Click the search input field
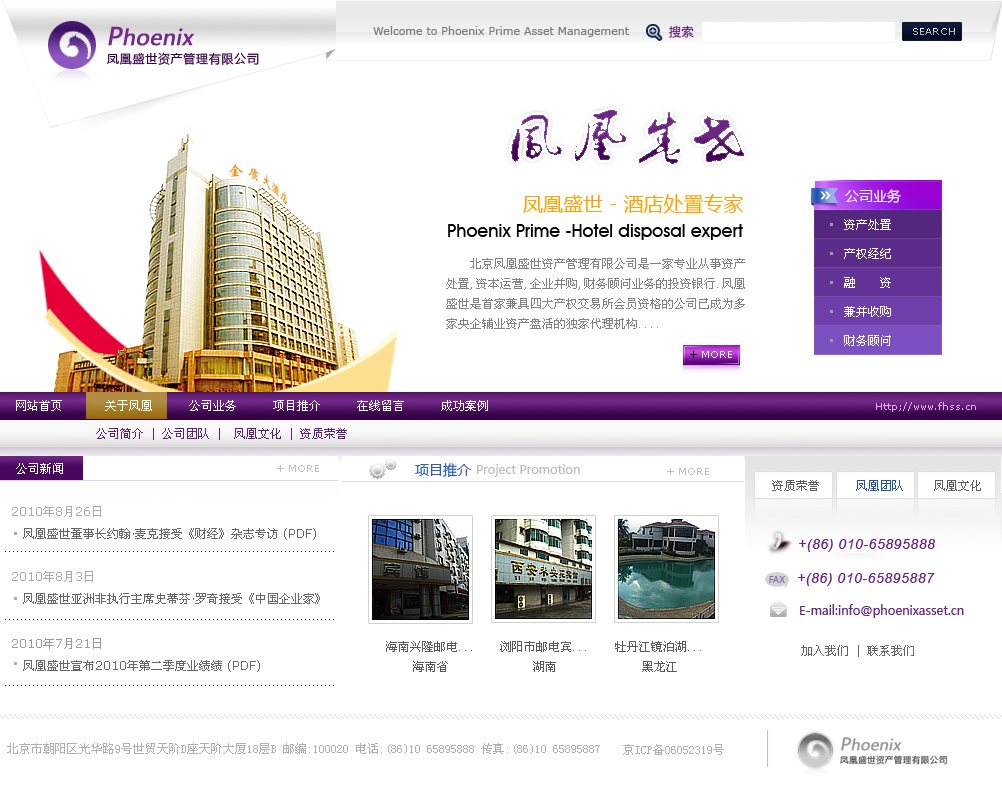Image resolution: width=1002 pixels, height=804 pixels. (x=798, y=32)
